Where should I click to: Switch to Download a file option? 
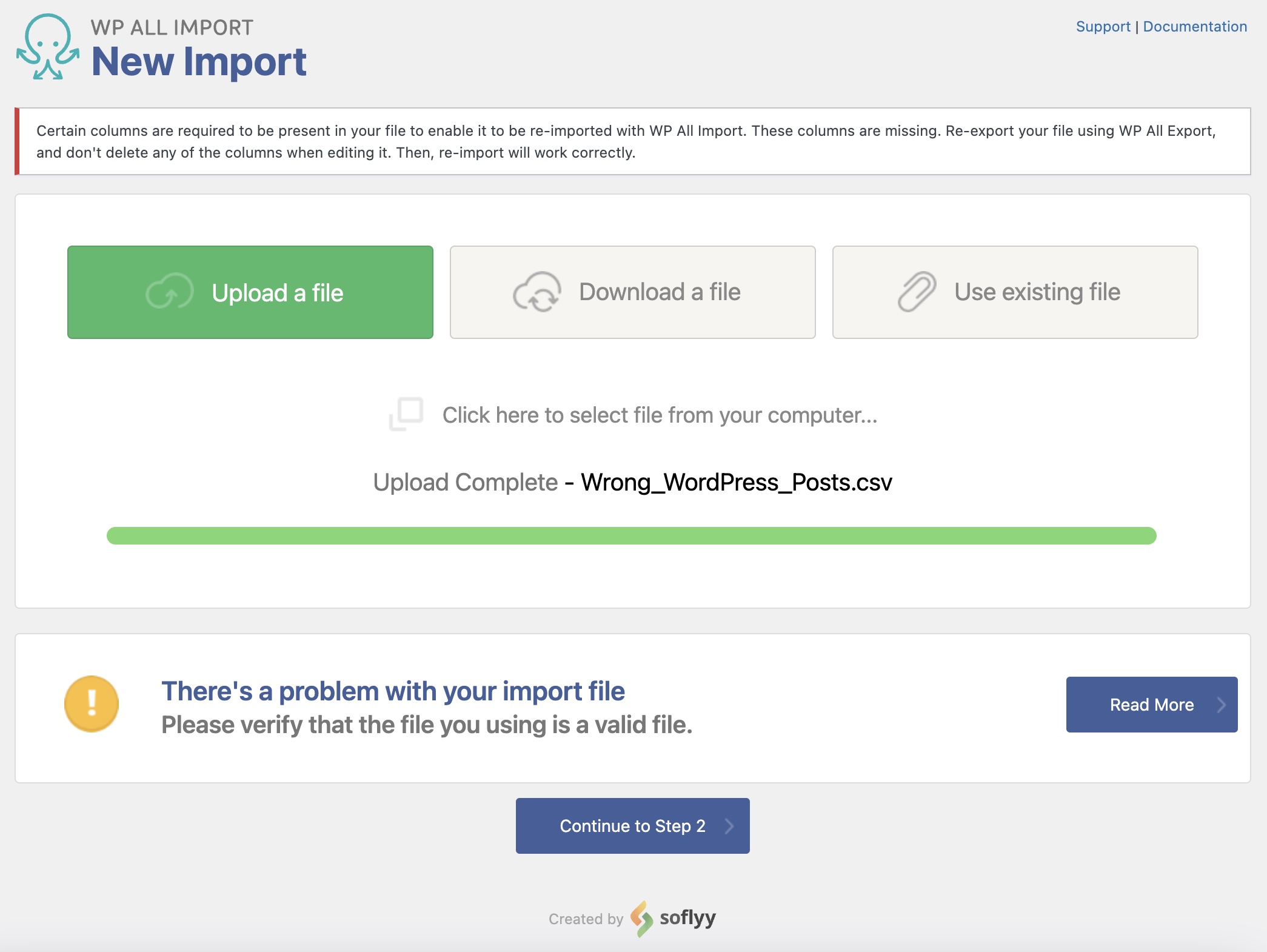click(x=659, y=292)
